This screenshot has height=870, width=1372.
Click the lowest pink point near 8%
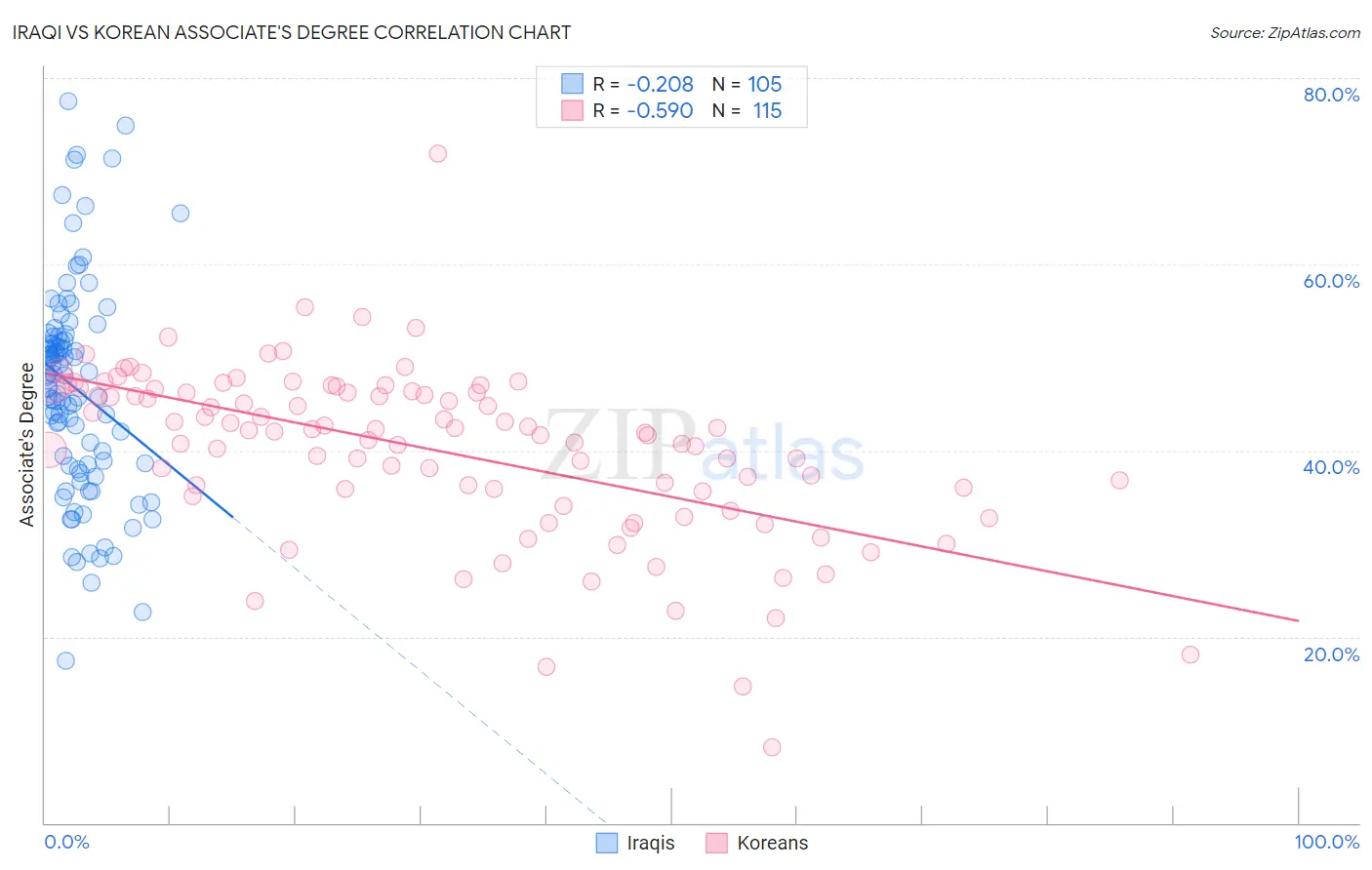[772, 747]
